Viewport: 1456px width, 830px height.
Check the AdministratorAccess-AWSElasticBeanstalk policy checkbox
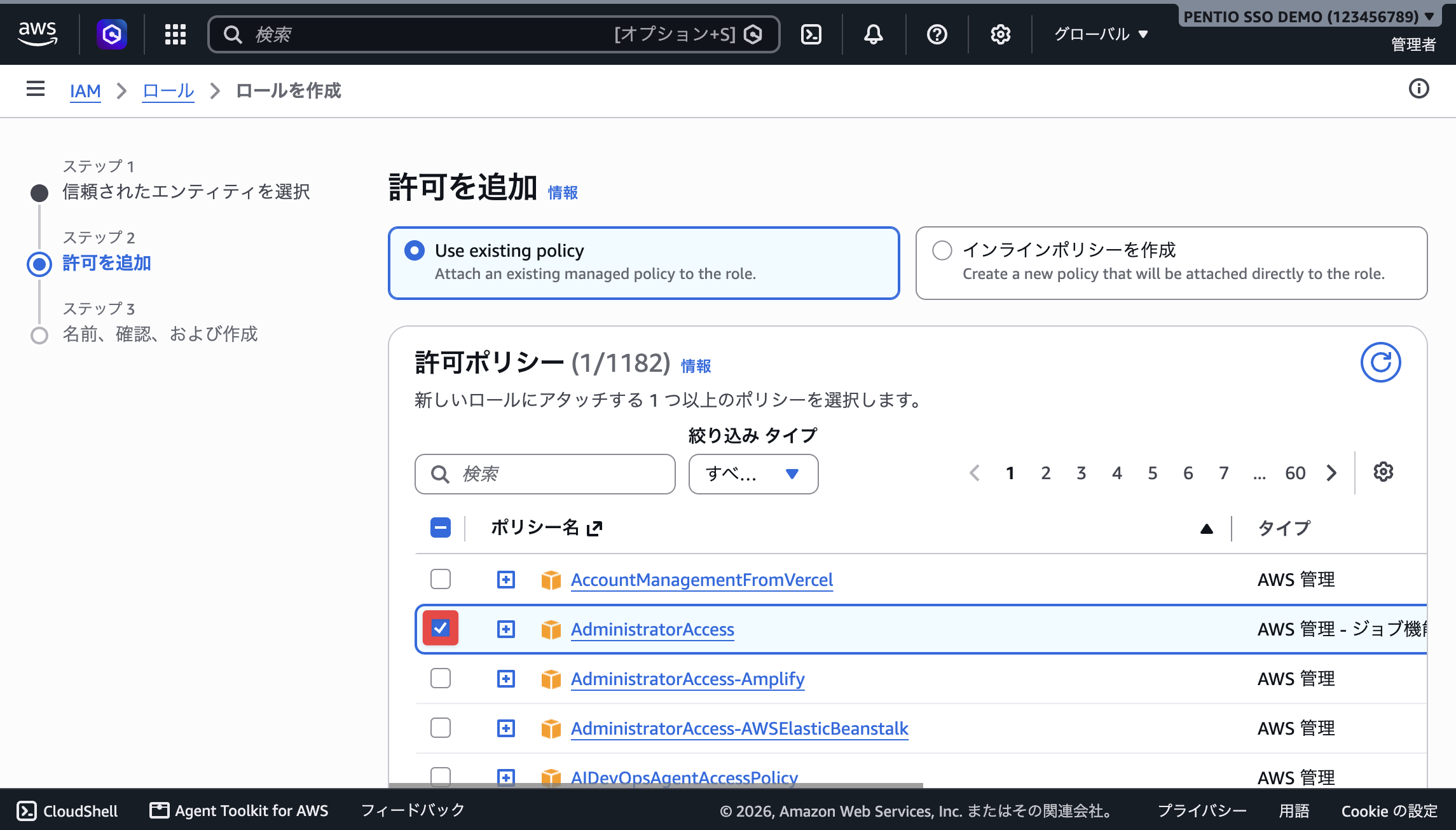pyautogui.click(x=441, y=728)
